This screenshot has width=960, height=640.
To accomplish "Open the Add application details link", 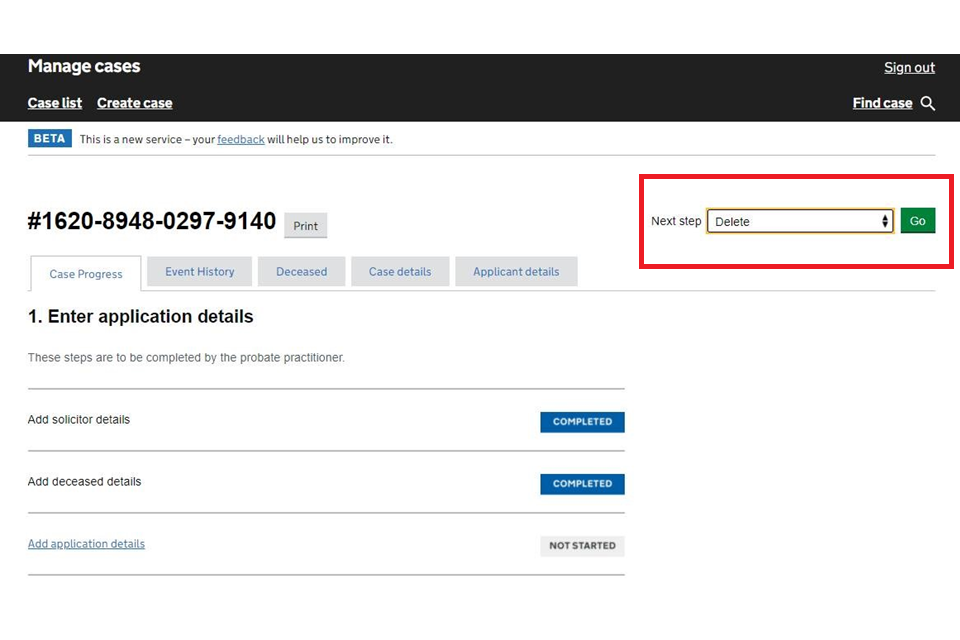I will pos(86,544).
